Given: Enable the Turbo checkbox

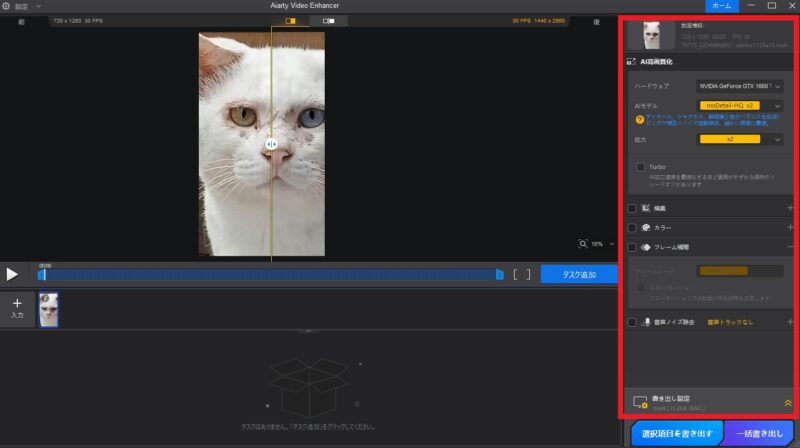Looking at the screenshot, I should click(640, 167).
